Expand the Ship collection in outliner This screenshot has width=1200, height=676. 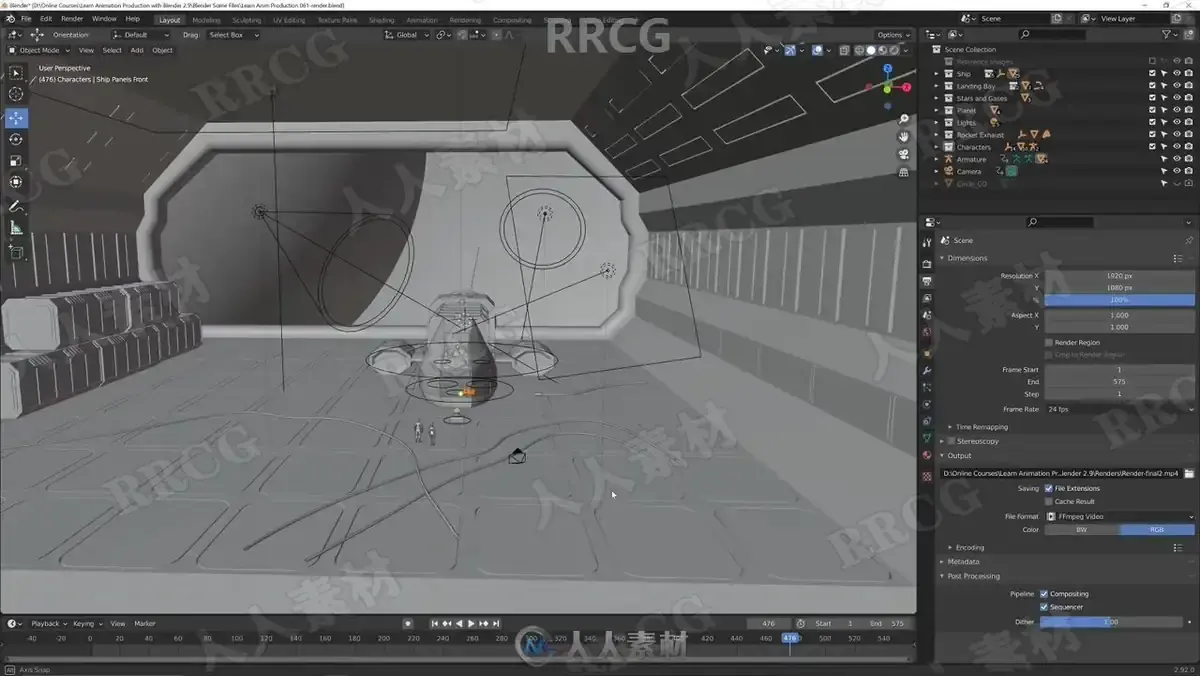[937, 74]
